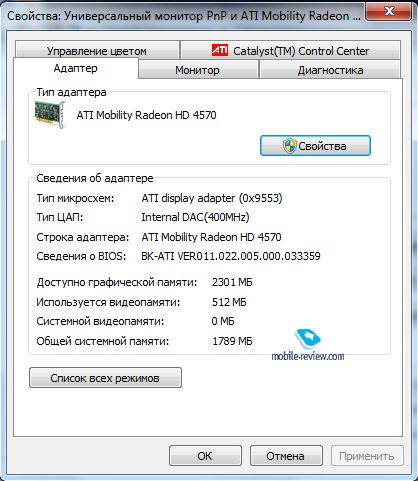Click the mobile-review.com watermark text
This screenshot has width=418, height=481.
click(308, 356)
